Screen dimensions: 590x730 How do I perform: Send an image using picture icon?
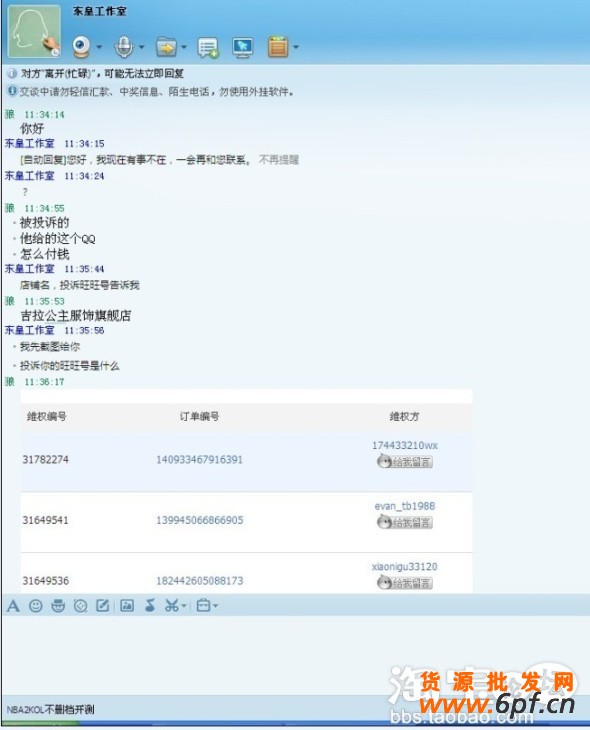click(127, 605)
